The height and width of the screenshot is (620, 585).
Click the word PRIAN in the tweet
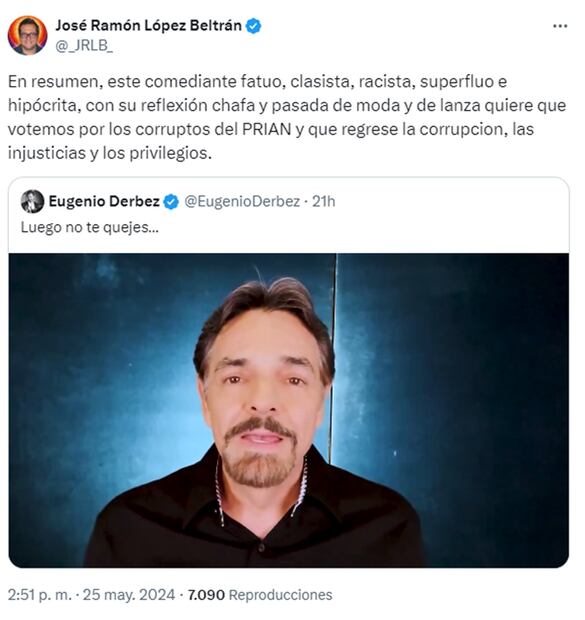point(267,129)
